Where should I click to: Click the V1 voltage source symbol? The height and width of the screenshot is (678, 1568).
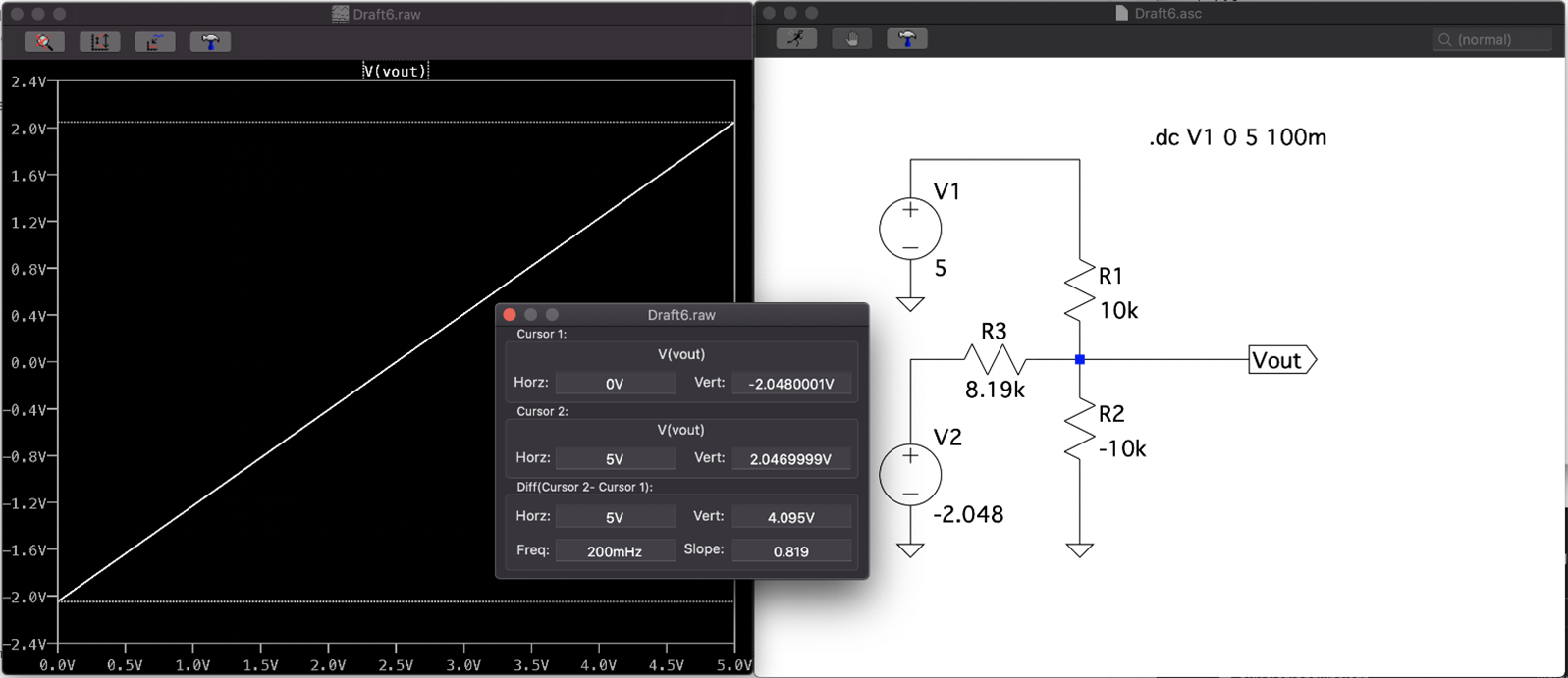click(x=910, y=229)
